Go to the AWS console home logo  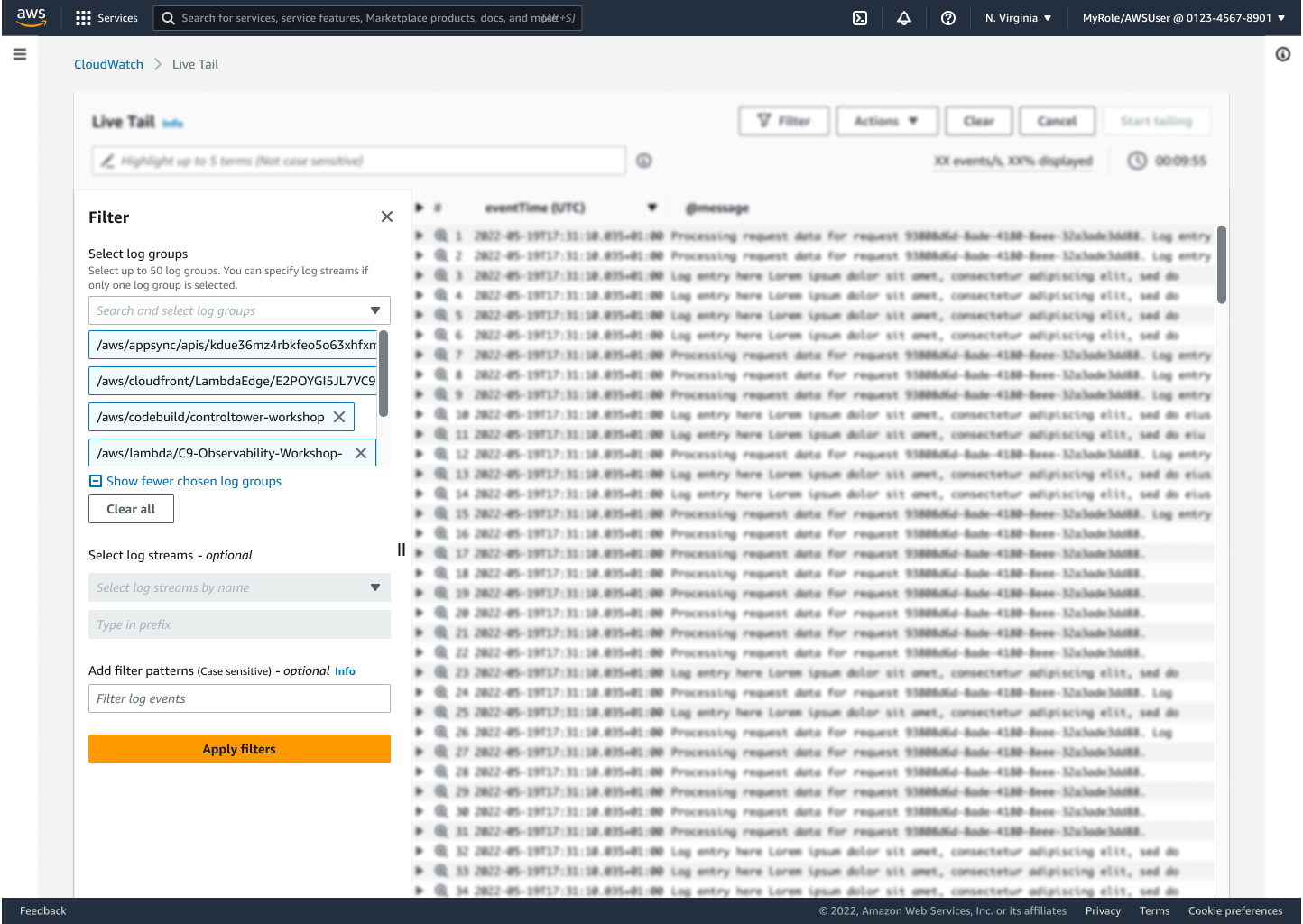click(31, 17)
